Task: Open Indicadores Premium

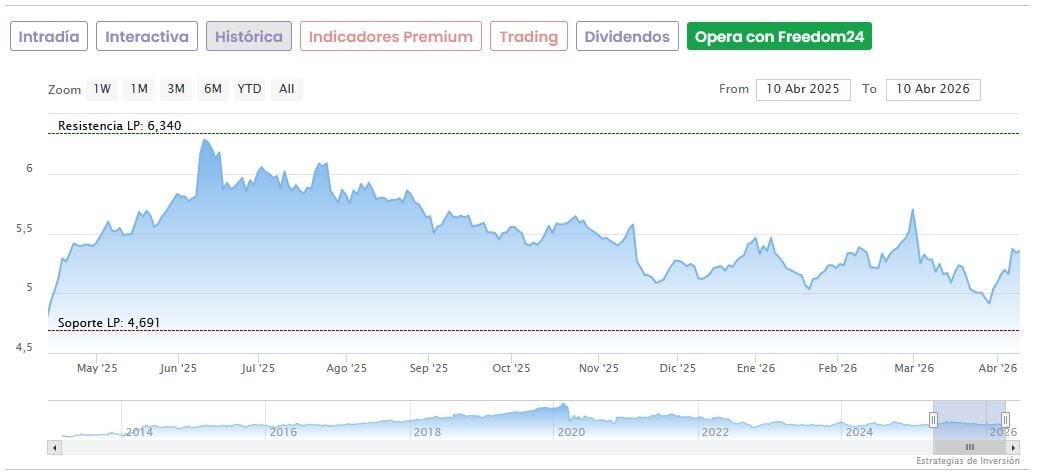Action: point(390,37)
